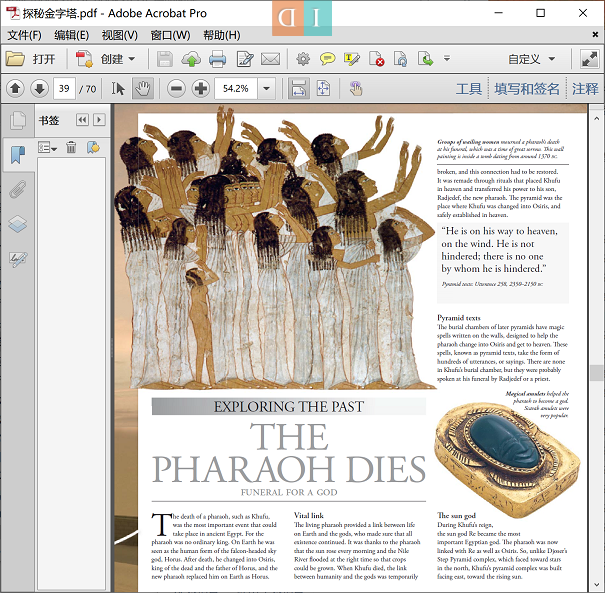Image resolution: width=605 pixels, height=593 pixels.
Task: Open the bookmark options dropdown
Action: [x=47, y=147]
